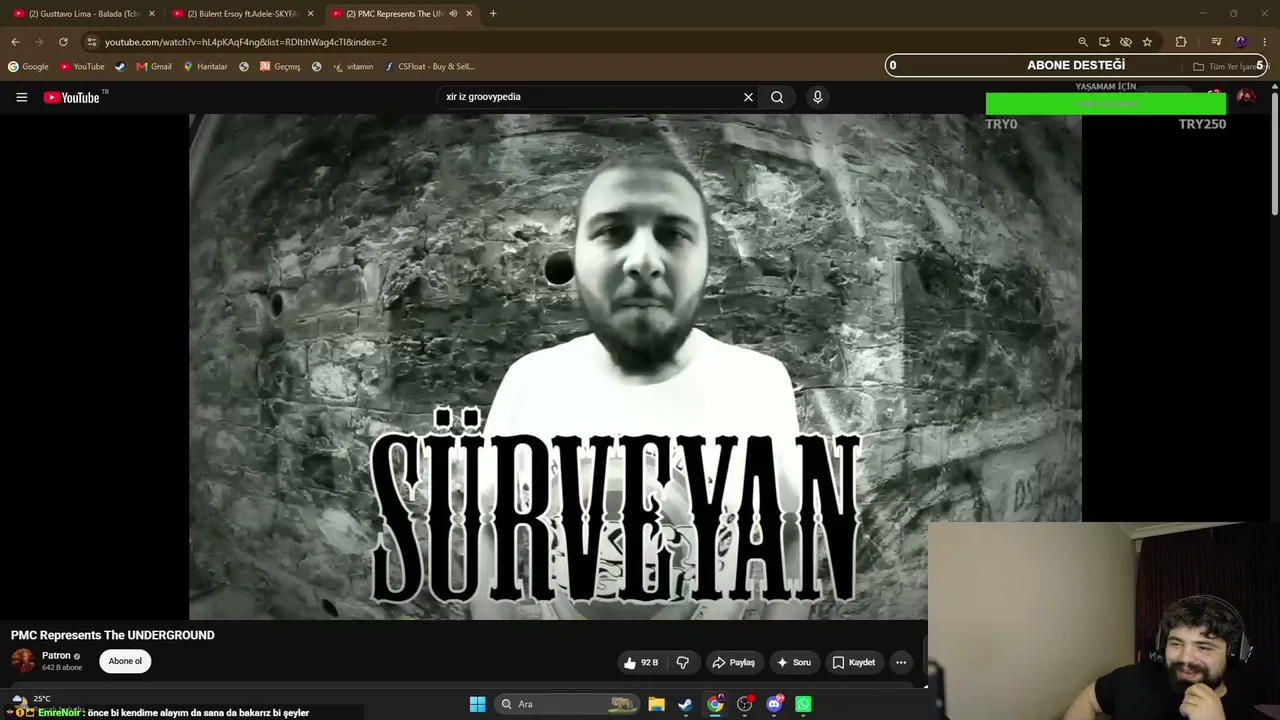The width and height of the screenshot is (1280, 720).
Task: Select the YouTube URL in address bar
Action: [245, 42]
